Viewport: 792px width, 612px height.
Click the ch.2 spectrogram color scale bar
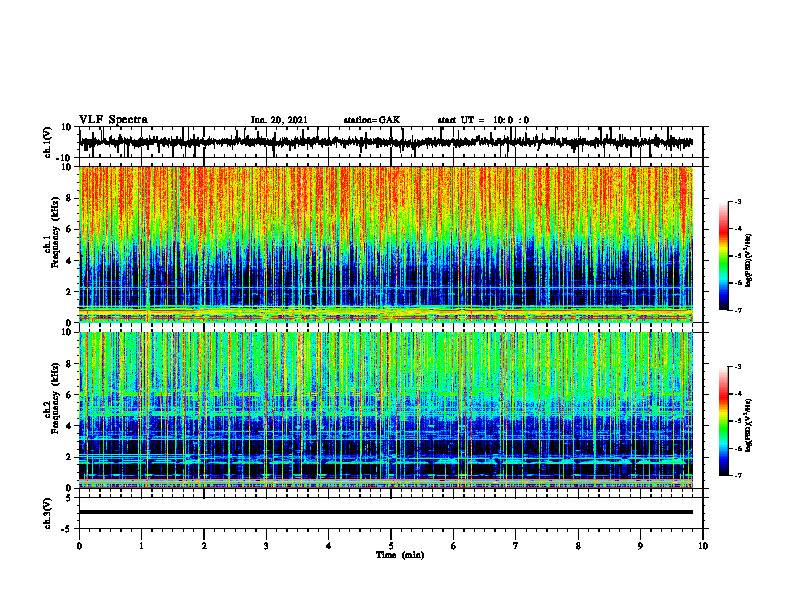tap(723, 421)
